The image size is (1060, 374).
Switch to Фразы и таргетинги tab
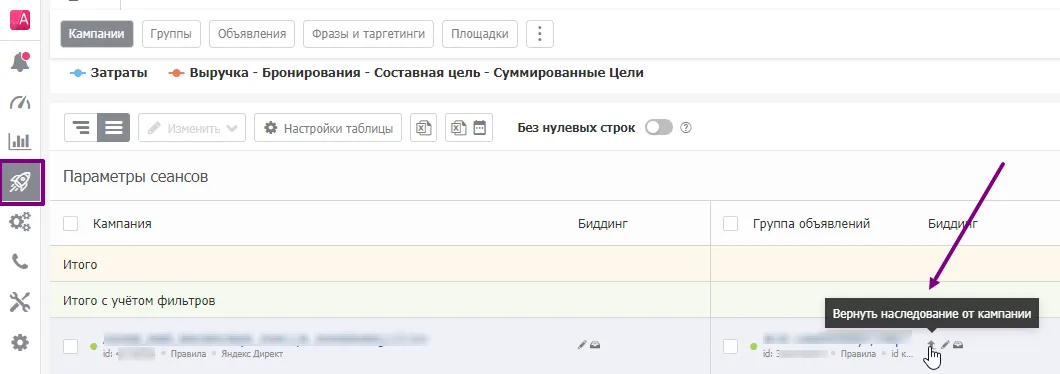point(368,34)
